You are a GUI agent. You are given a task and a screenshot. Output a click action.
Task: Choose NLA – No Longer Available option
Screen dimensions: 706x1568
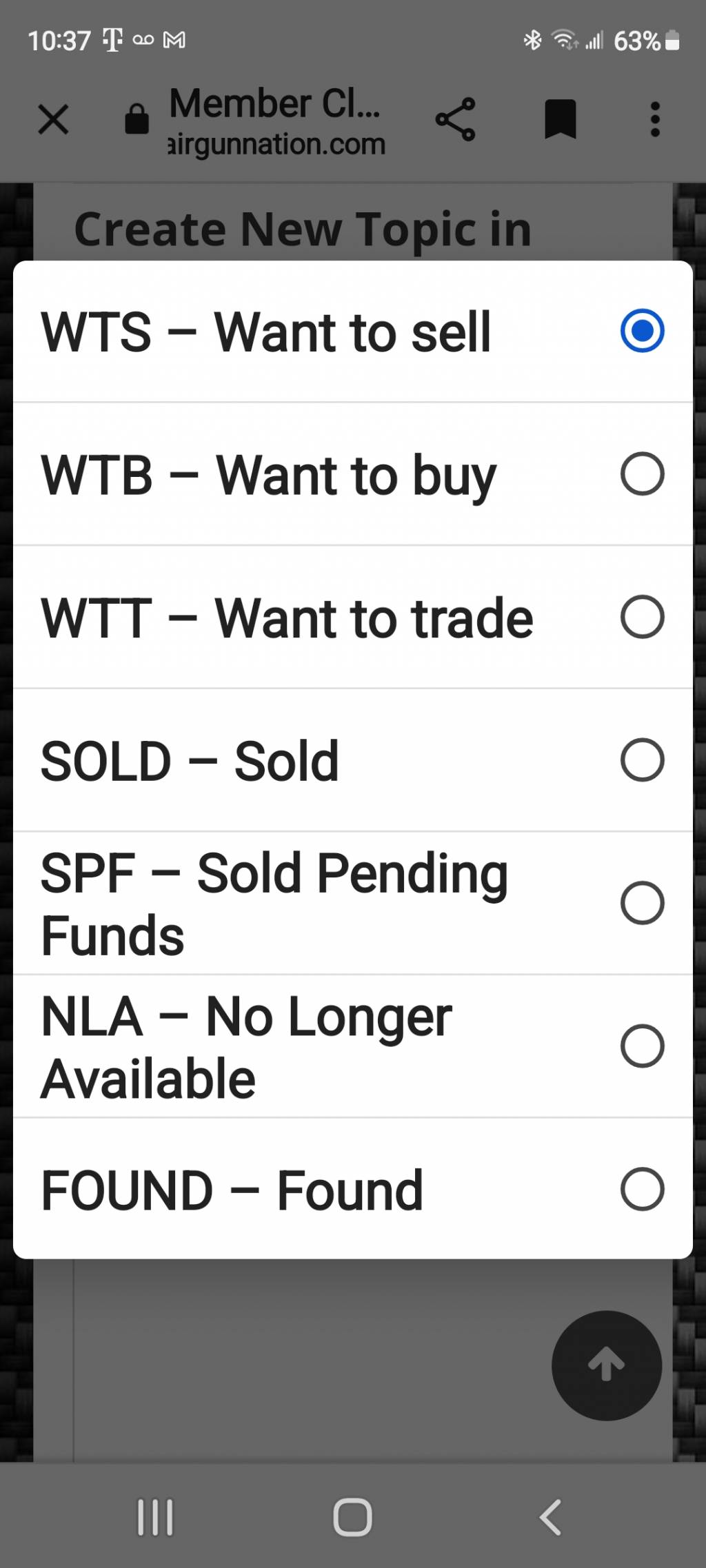pos(353,1046)
